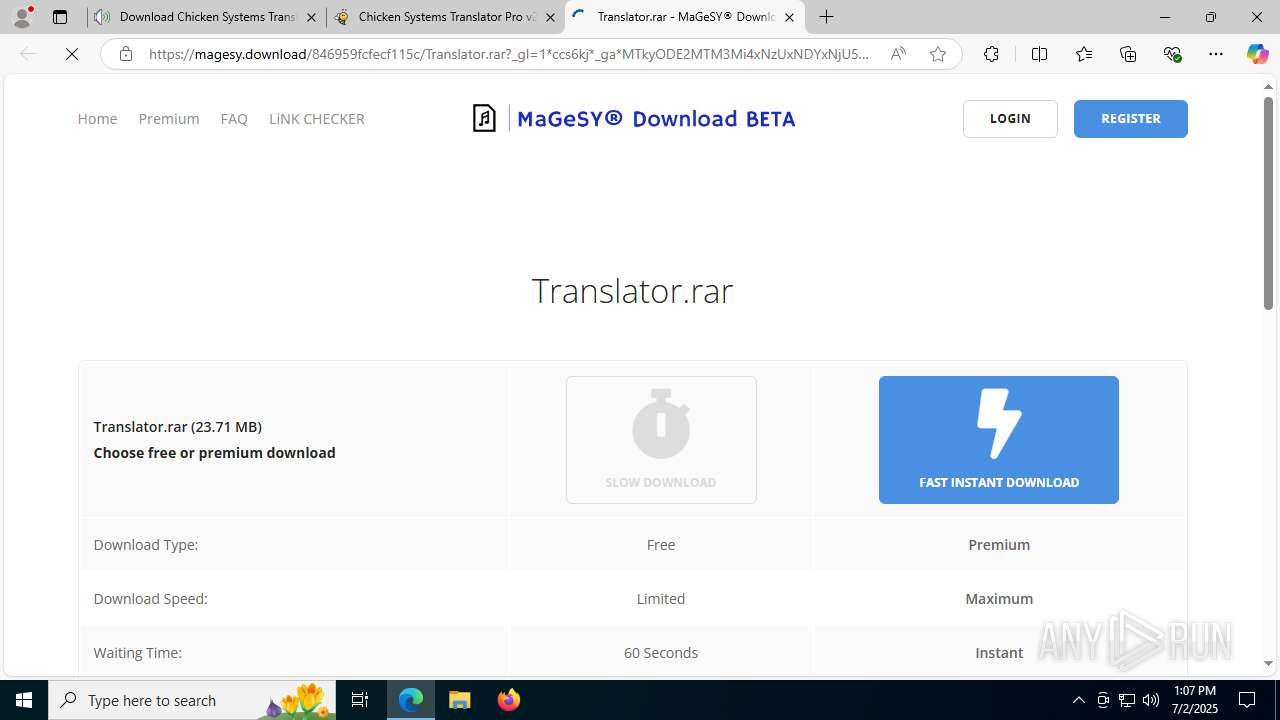Image resolution: width=1280 pixels, height=720 pixels.
Task: Open the LINK CHECKER page
Action: tap(316, 119)
